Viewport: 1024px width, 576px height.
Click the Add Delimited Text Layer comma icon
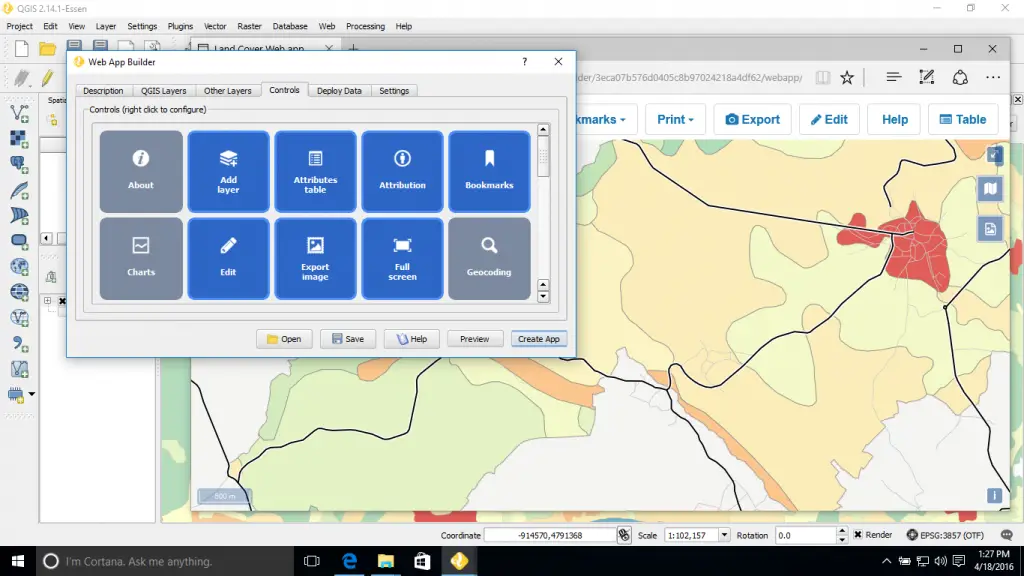(20, 343)
